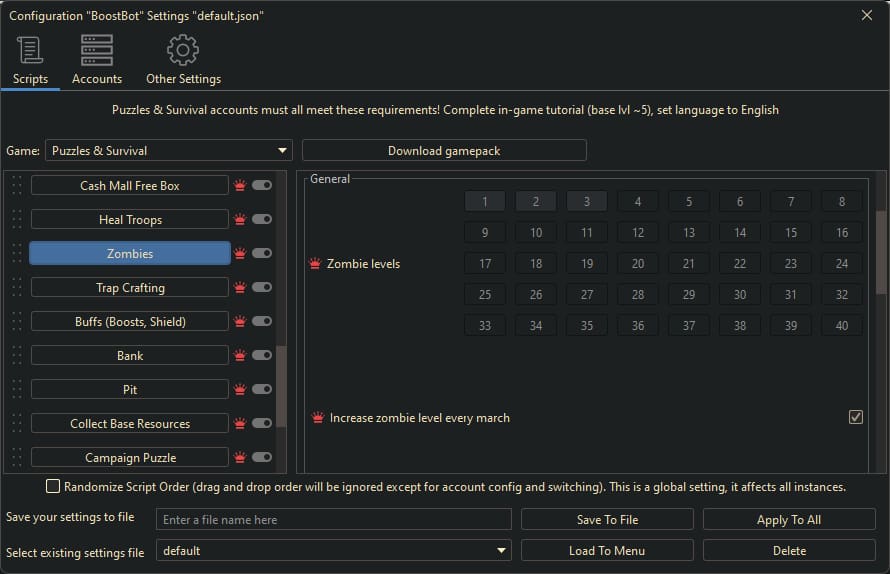Select zombie level 1
Screen dimensions: 890x574
point(485,202)
